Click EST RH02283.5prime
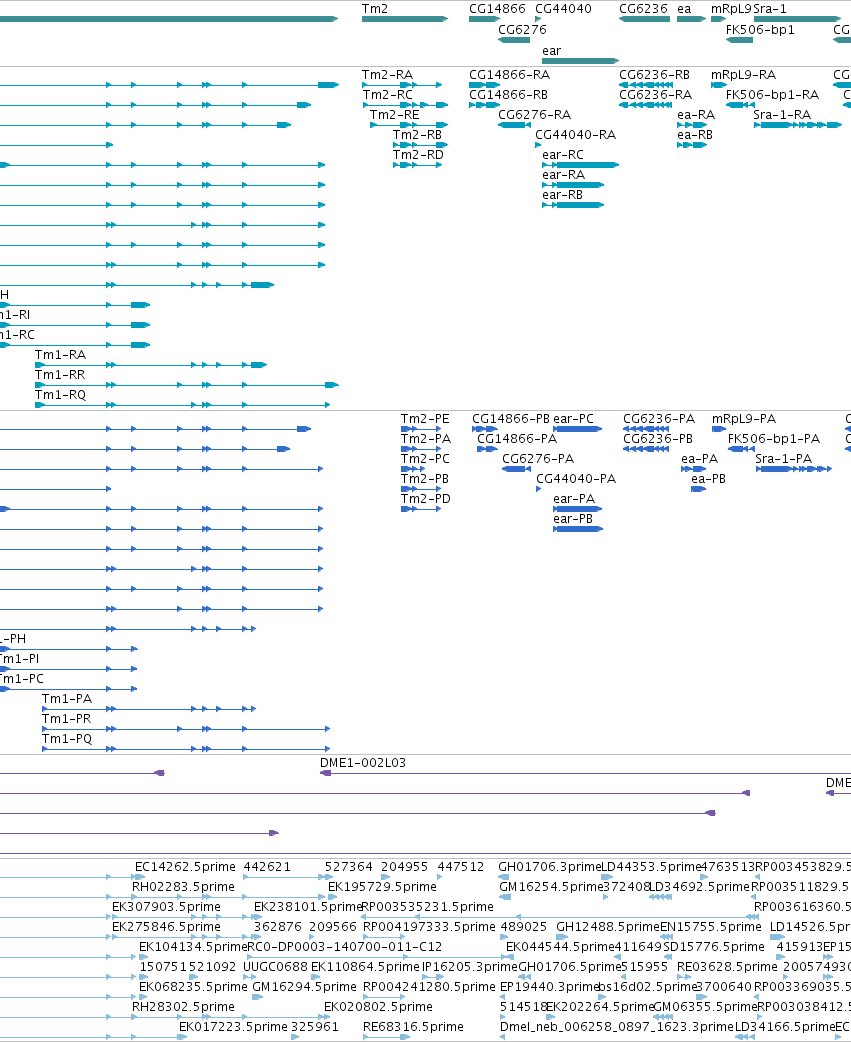This screenshot has width=851, height=1042. pyautogui.click(x=183, y=887)
